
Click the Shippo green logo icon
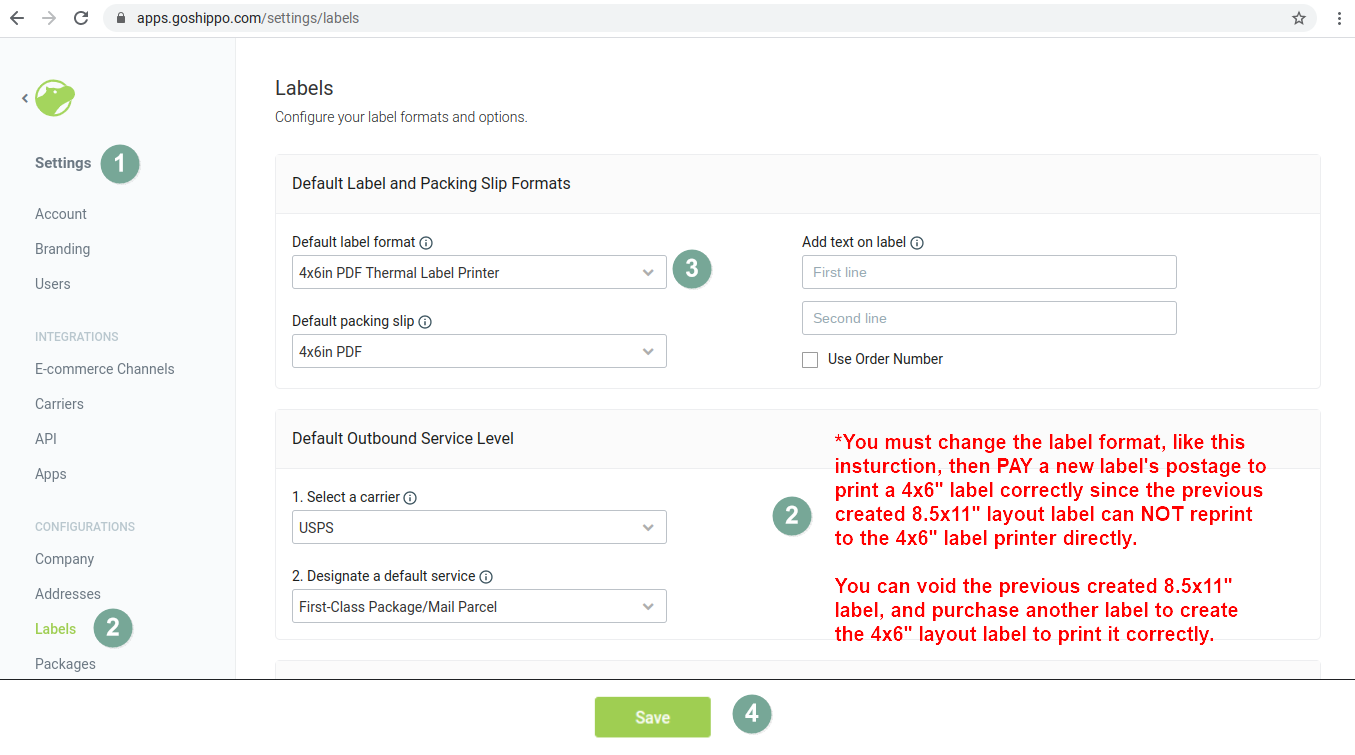click(x=55, y=98)
